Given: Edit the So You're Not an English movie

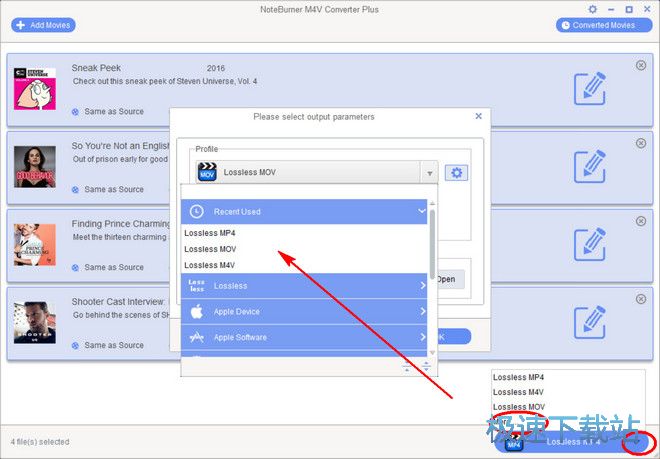Looking at the screenshot, I should [590, 167].
